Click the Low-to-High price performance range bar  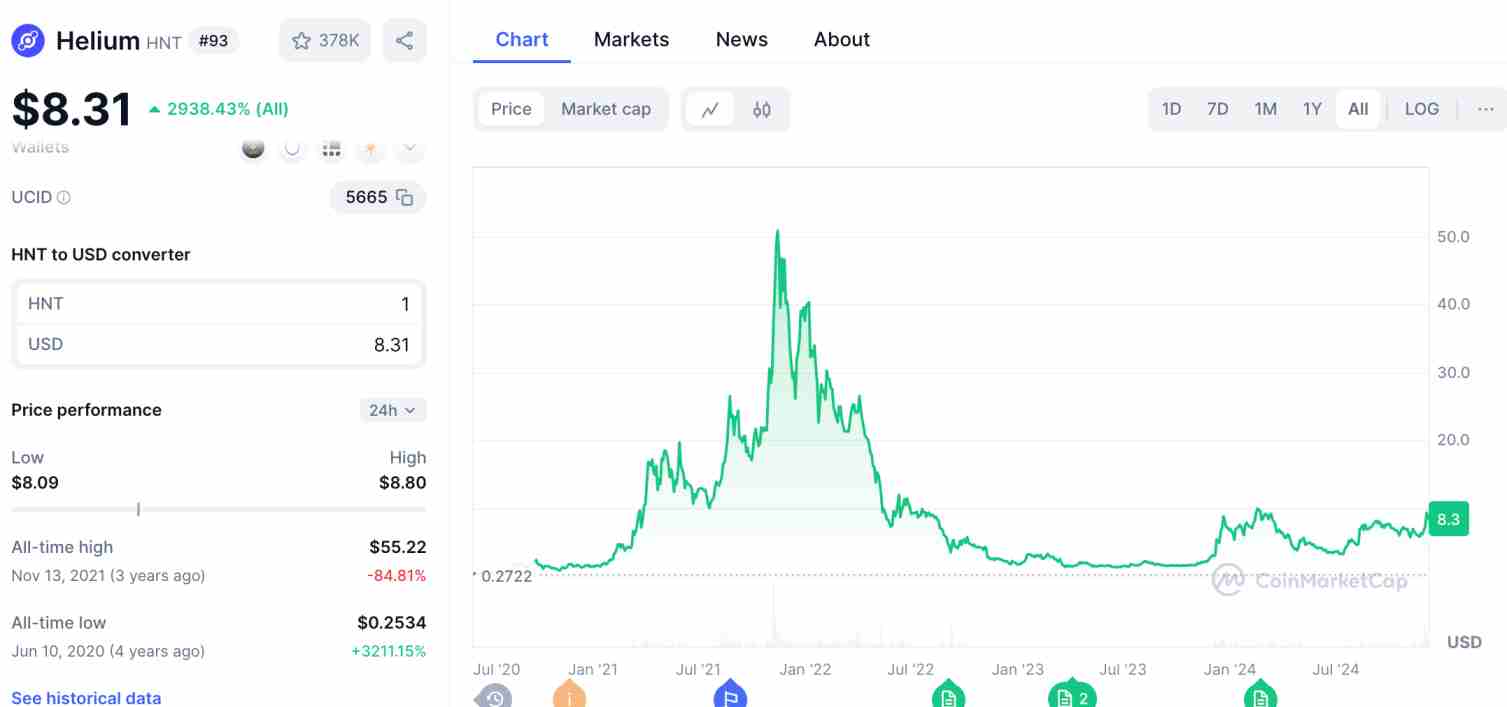click(x=218, y=509)
